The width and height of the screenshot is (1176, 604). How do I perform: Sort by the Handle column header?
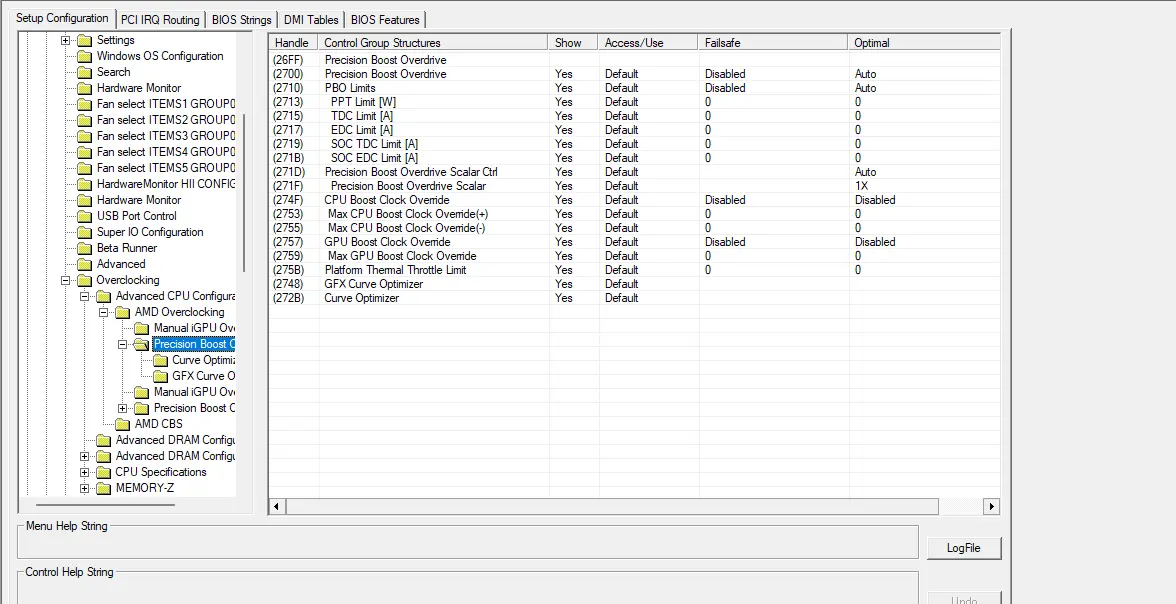pyautogui.click(x=292, y=43)
